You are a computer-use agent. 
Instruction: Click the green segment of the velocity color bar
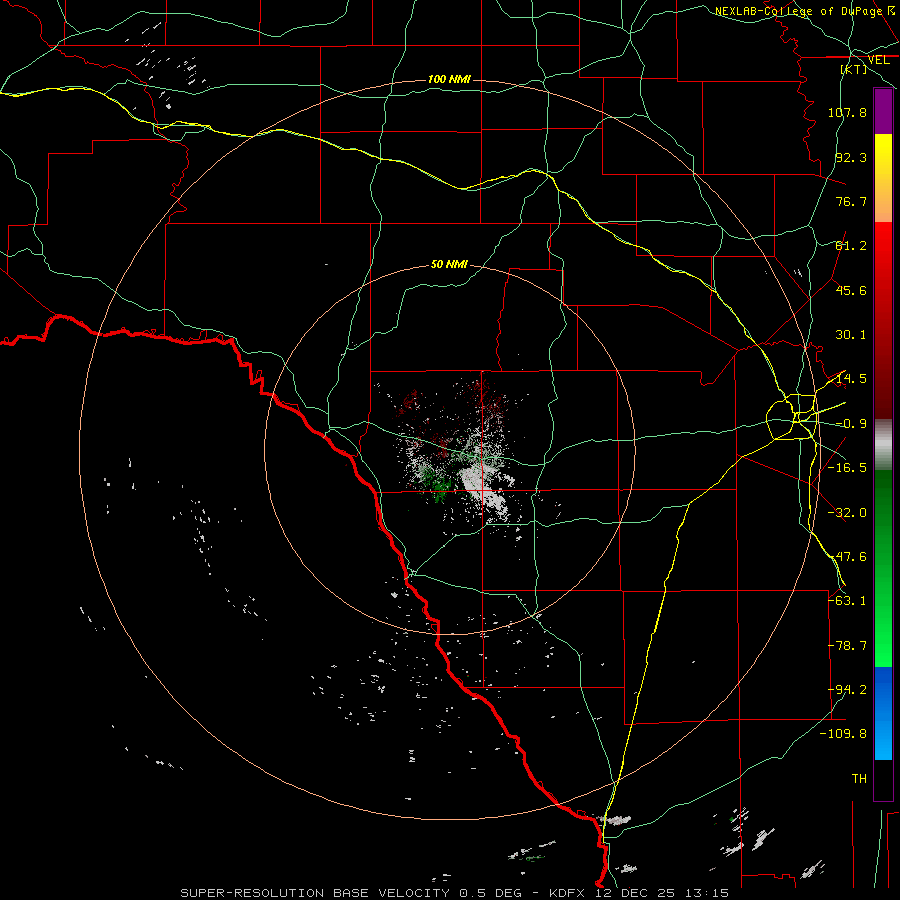[883, 568]
